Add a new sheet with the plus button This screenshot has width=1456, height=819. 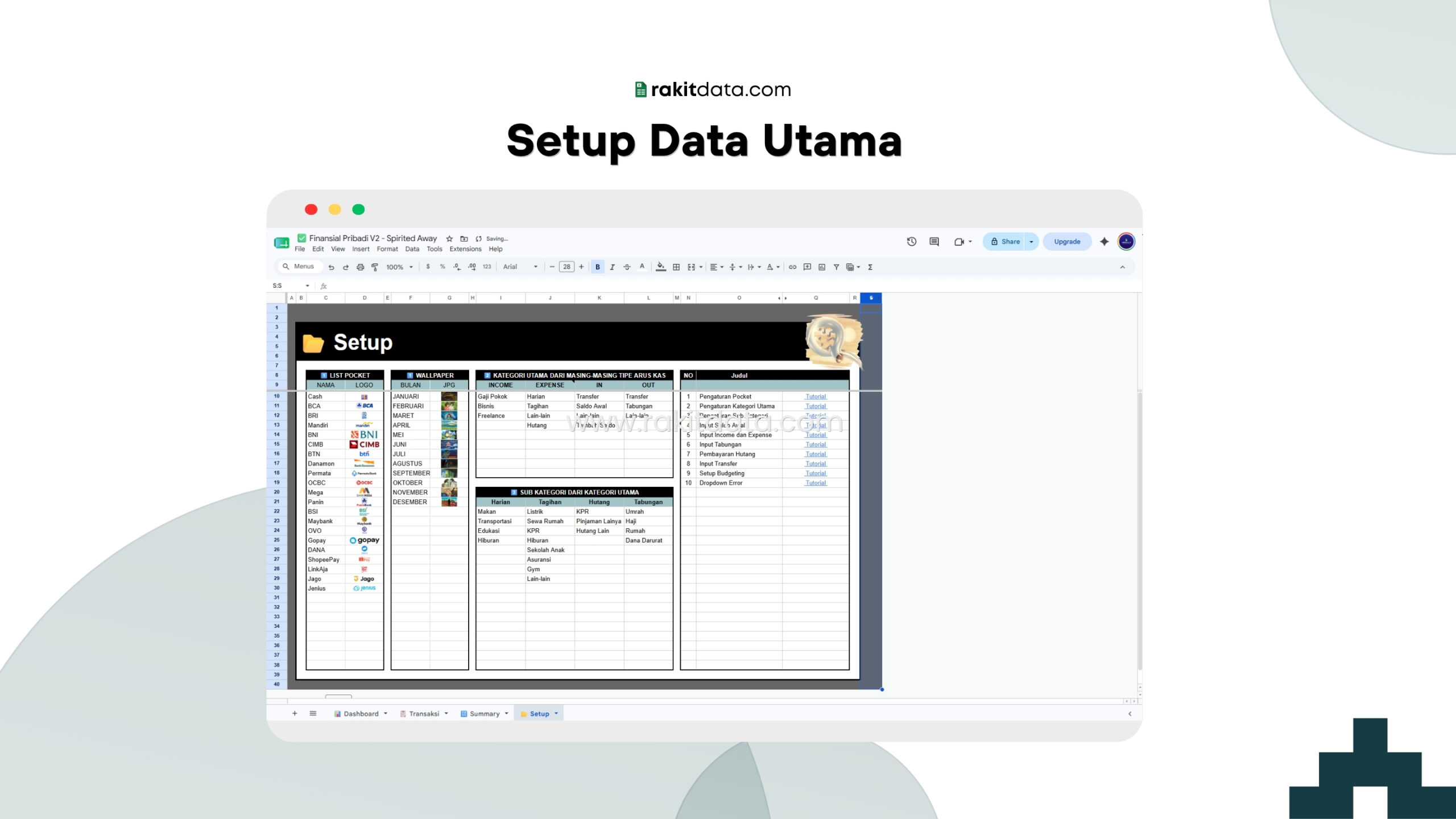click(295, 713)
